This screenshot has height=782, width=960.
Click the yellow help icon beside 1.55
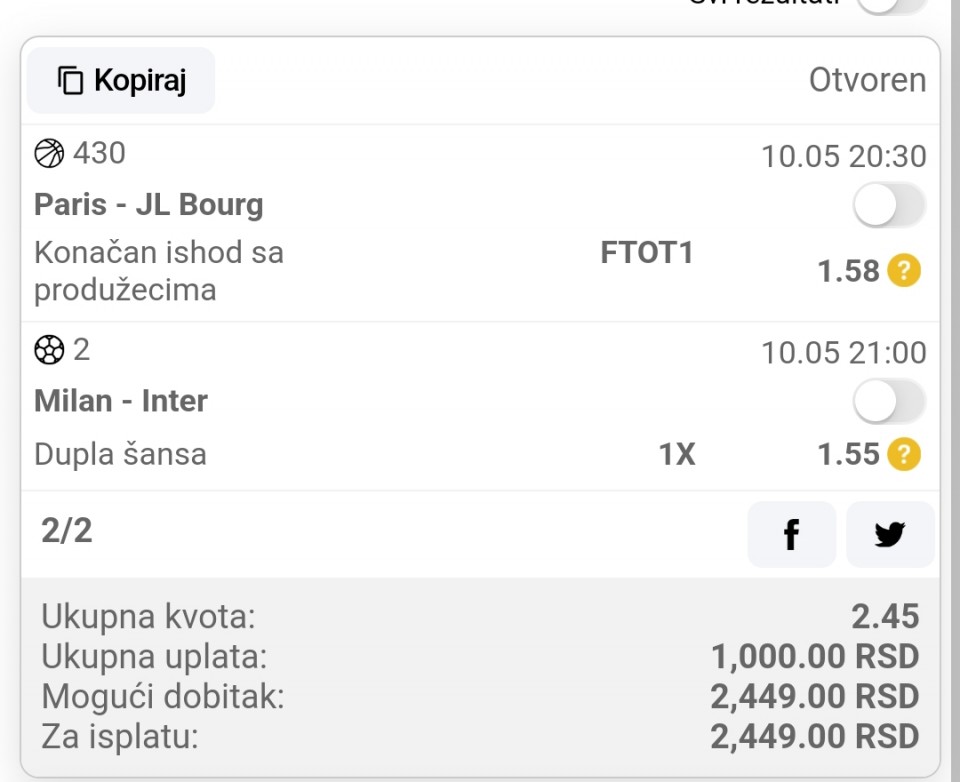point(904,455)
